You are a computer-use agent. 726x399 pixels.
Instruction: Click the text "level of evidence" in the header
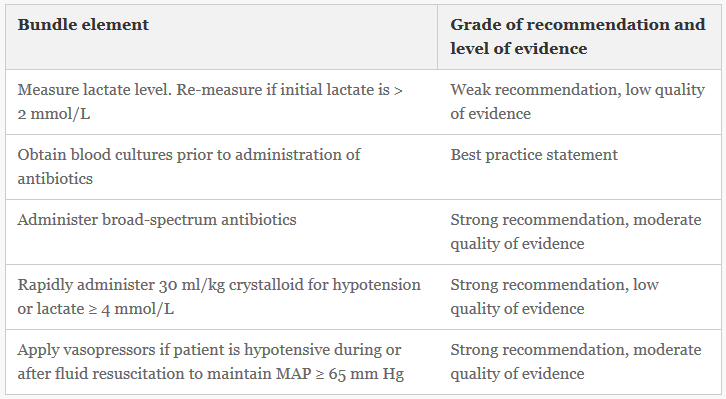tap(519, 49)
